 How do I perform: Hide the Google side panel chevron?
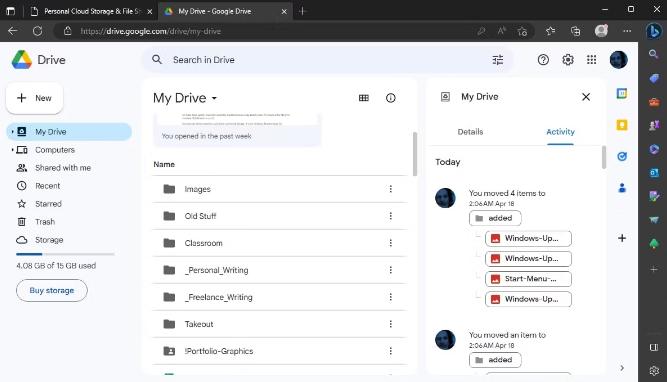click(621, 368)
